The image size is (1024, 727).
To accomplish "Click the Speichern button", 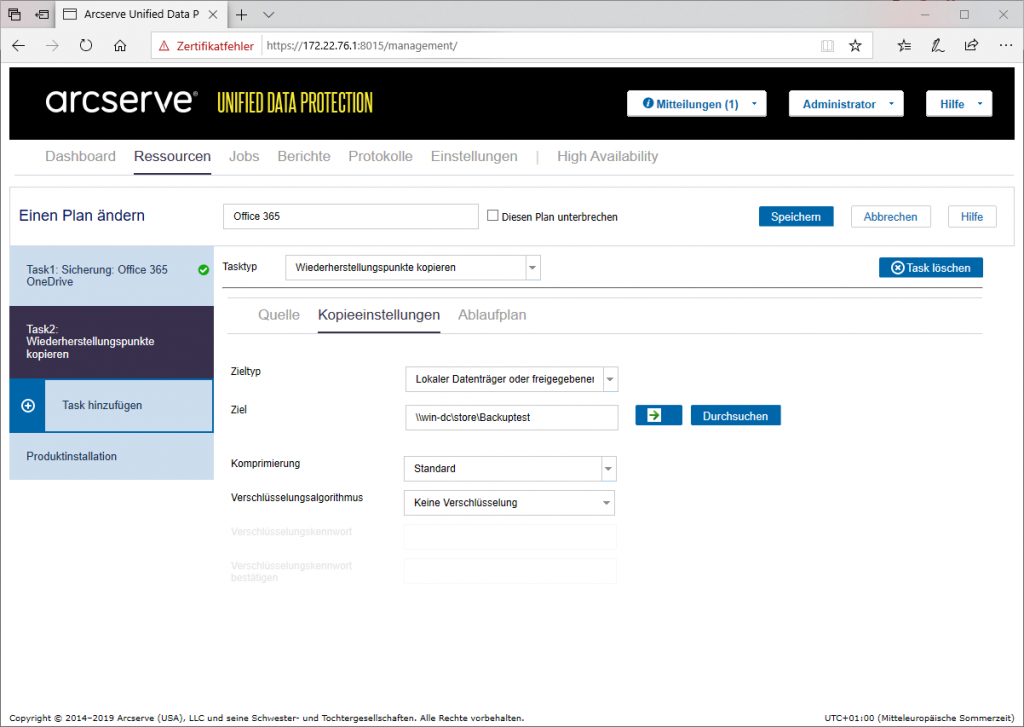I will click(x=795, y=217).
